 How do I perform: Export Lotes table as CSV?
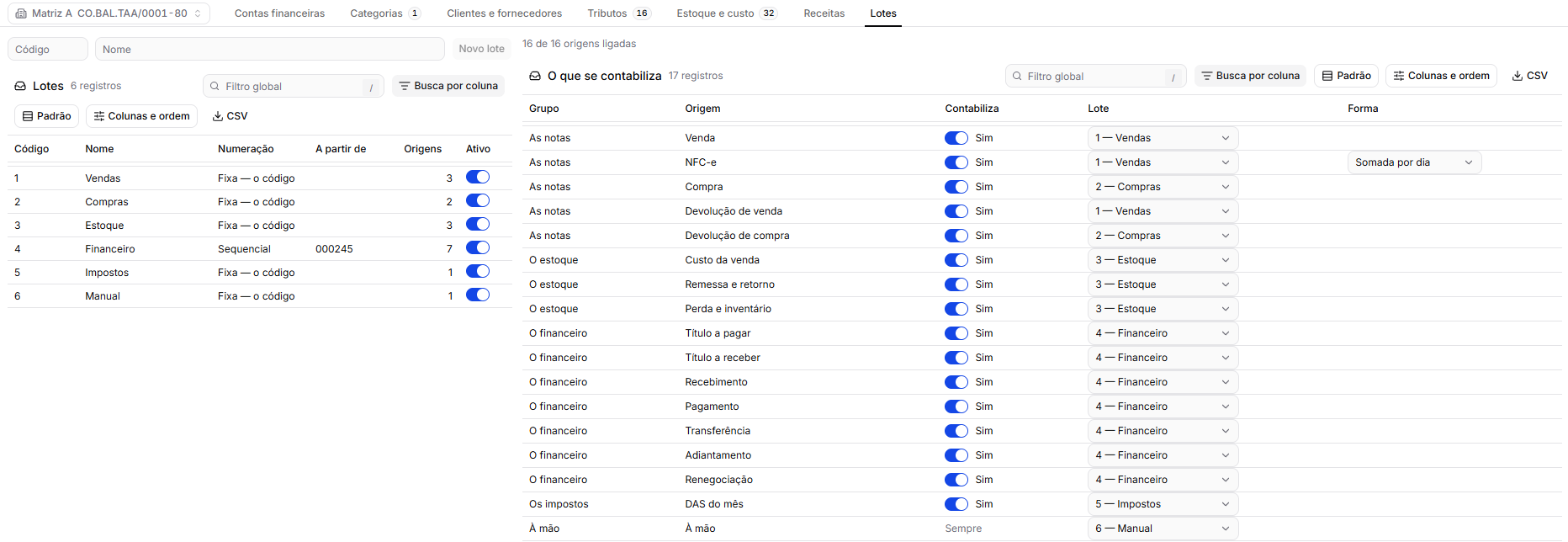click(230, 116)
